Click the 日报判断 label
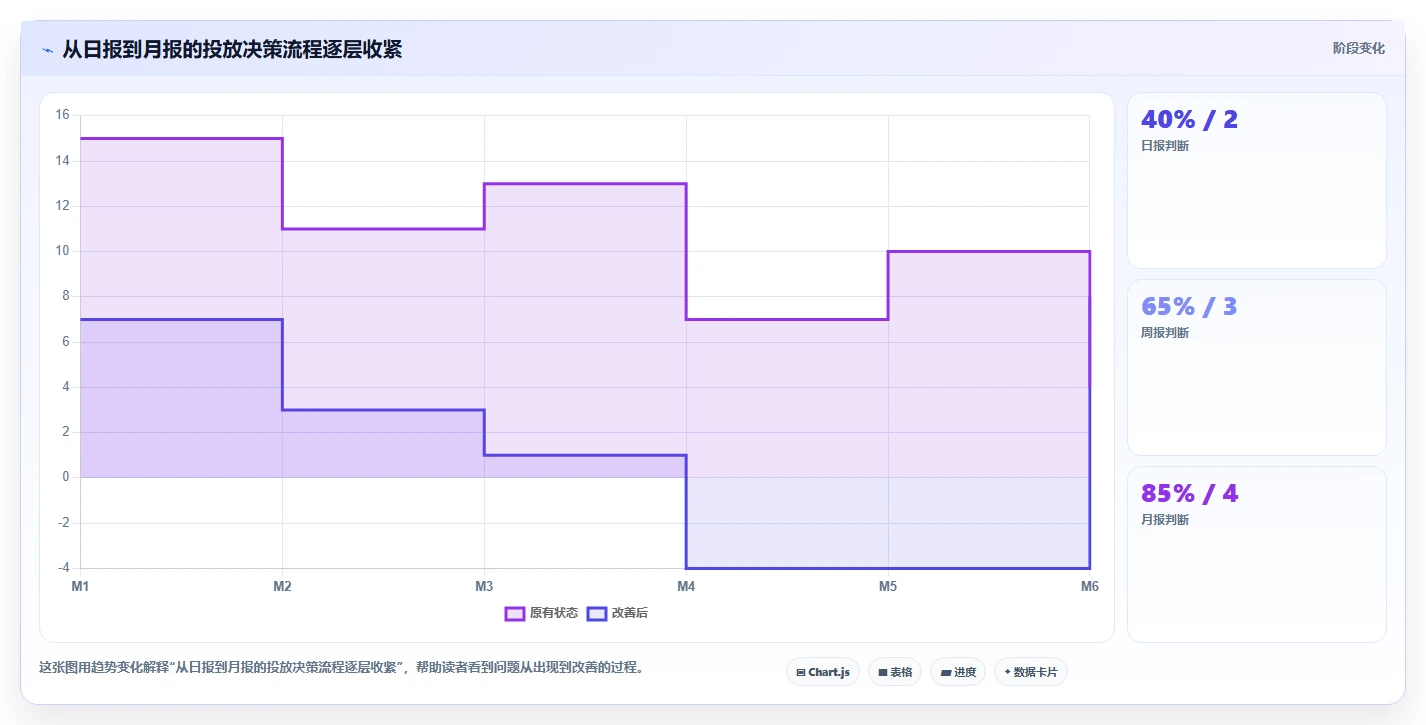The width and height of the screenshot is (1426, 725). pos(1165,146)
